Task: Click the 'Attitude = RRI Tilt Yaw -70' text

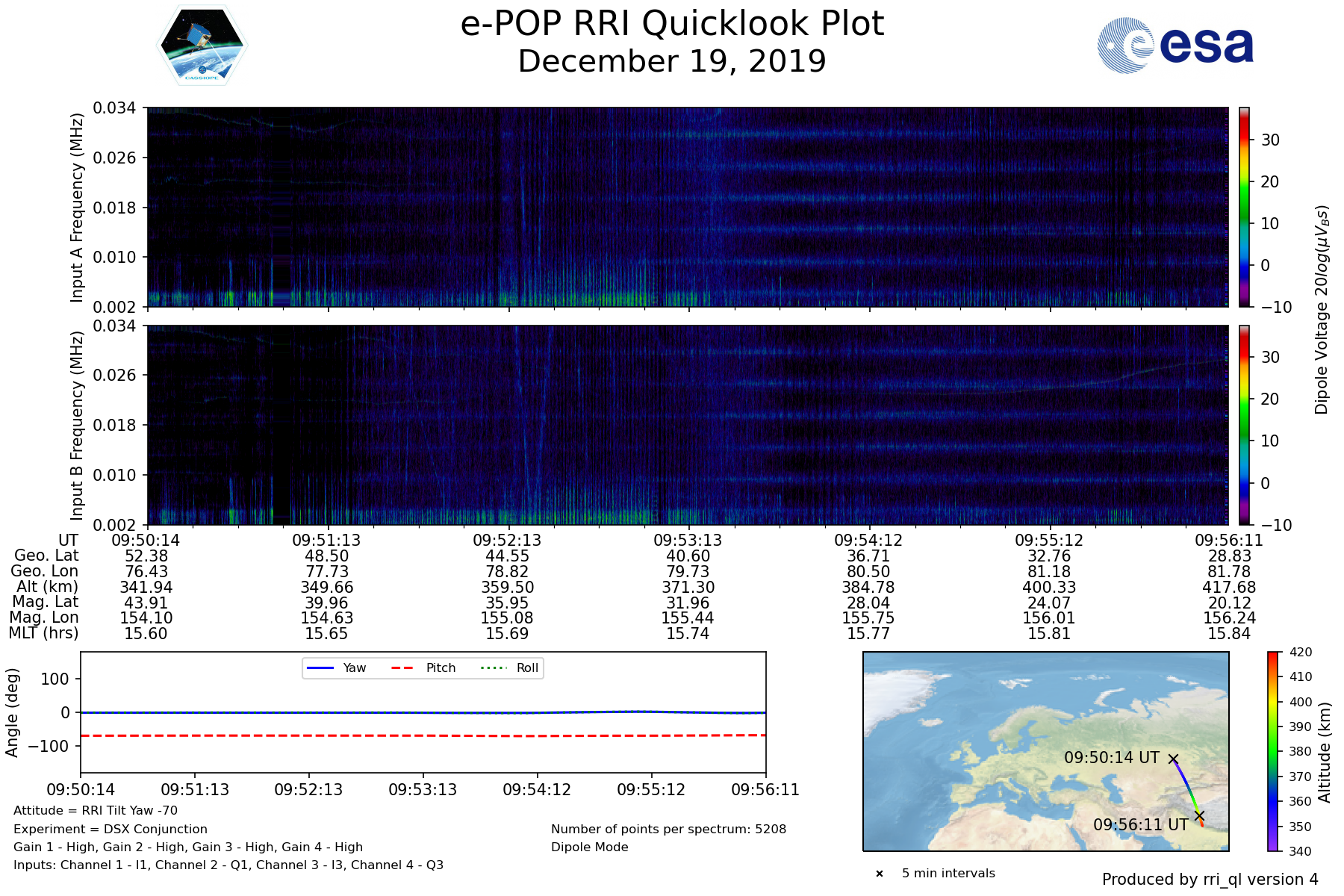Action: point(96,810)
